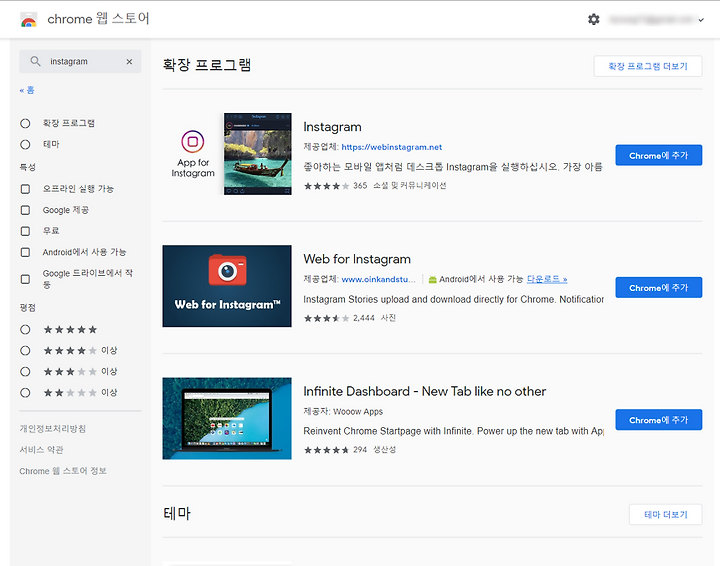The height and width of the screenshot is (566, 720).
Task: Add the Instagram extension to Chrome
Action: (658, 155)
